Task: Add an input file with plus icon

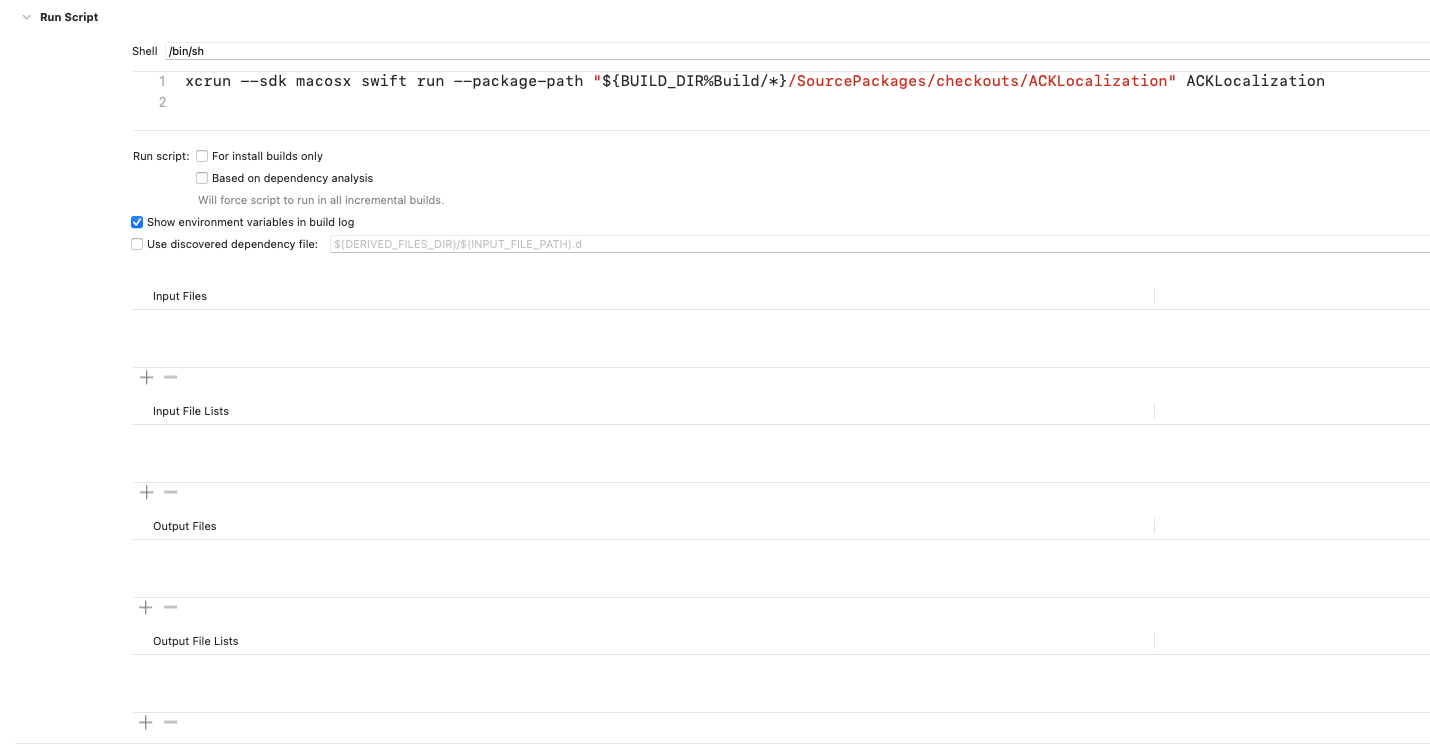Action: point(146,377)
